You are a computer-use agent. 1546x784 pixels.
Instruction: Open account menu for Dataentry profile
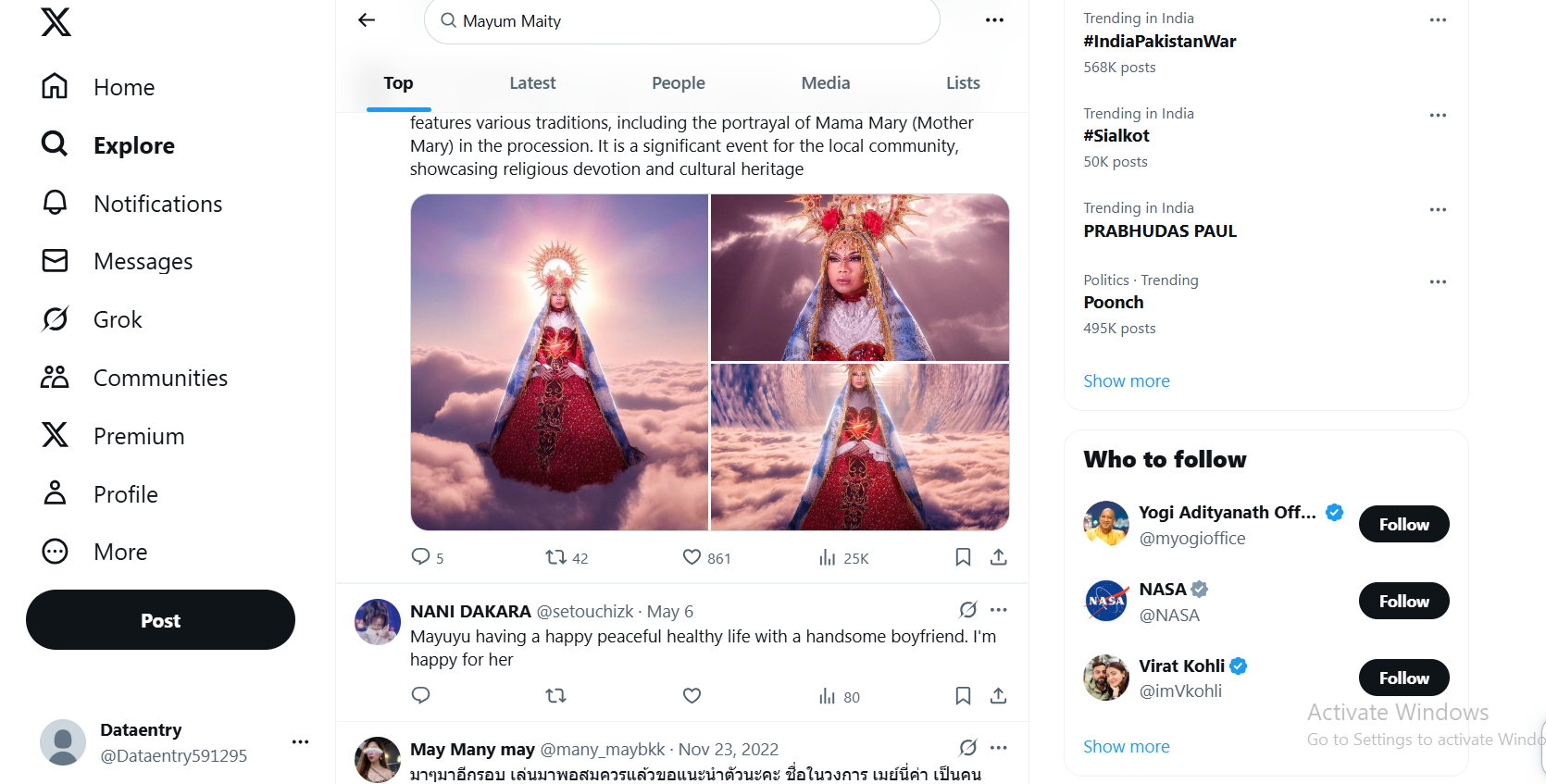point(300,741)
